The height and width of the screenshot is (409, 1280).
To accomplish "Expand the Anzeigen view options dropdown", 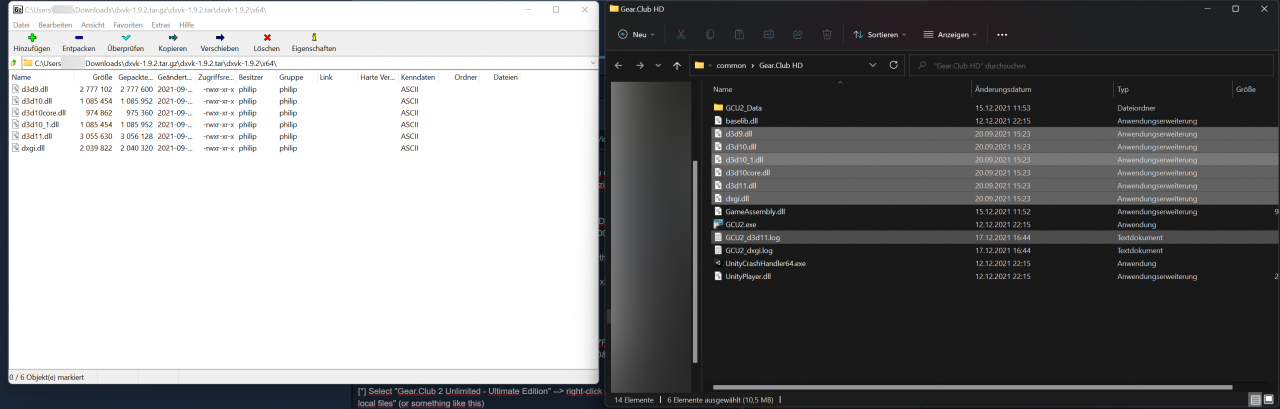I will [950, 34].
